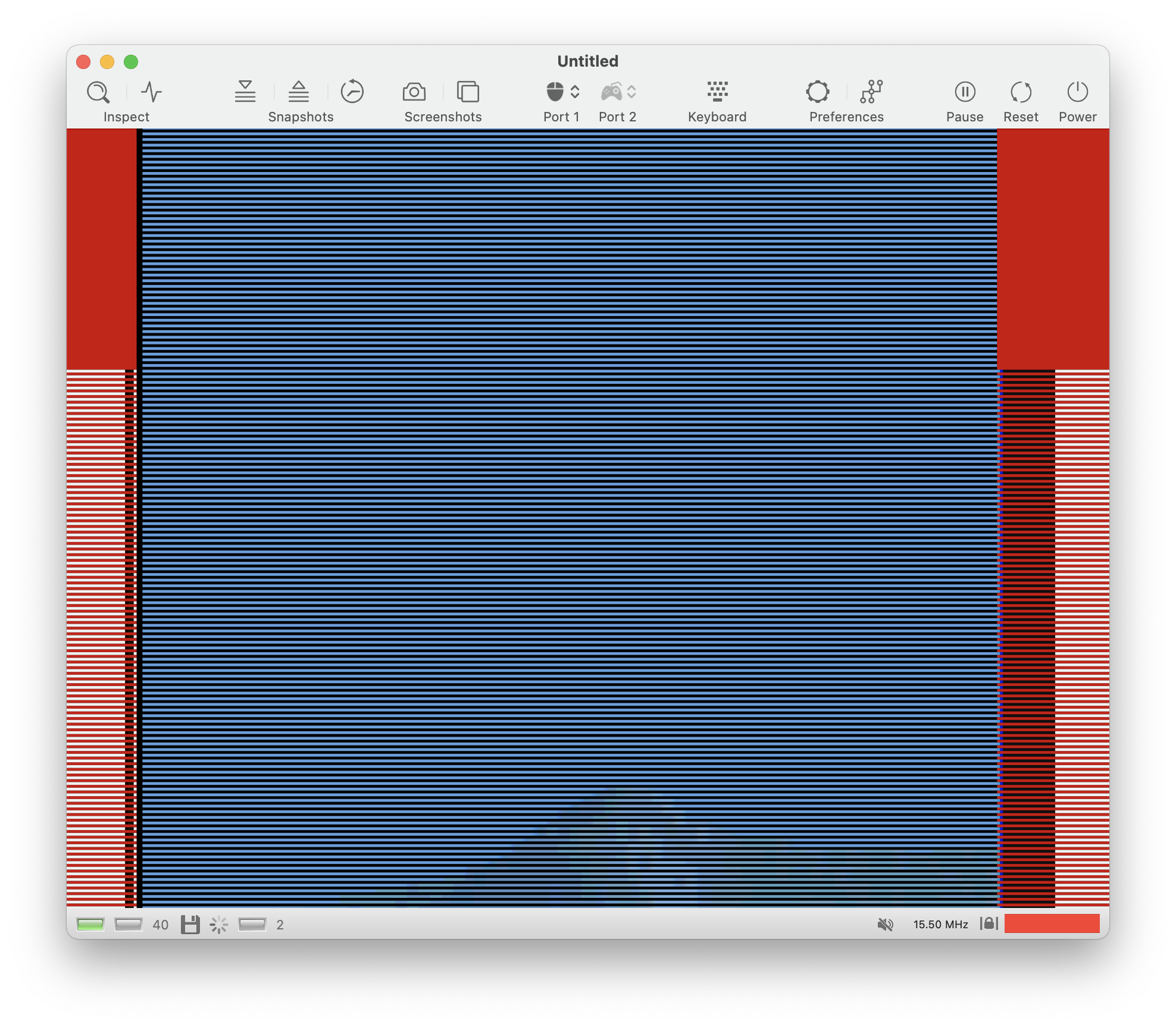This screenshot has width=1176, height=1027.
Task: Click the floppy disk icon in status bar
Action: click(190, 924)
